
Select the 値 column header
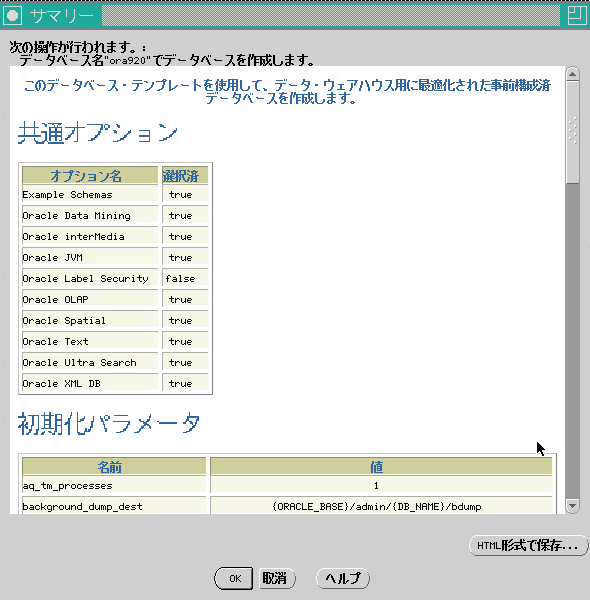coord(381,467)
